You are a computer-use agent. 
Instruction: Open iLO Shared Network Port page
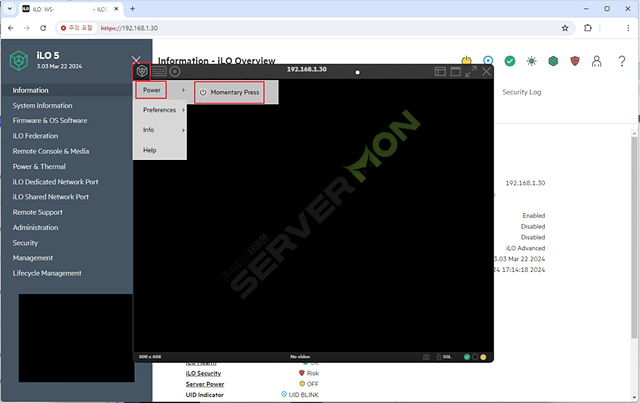click(50, 197)
